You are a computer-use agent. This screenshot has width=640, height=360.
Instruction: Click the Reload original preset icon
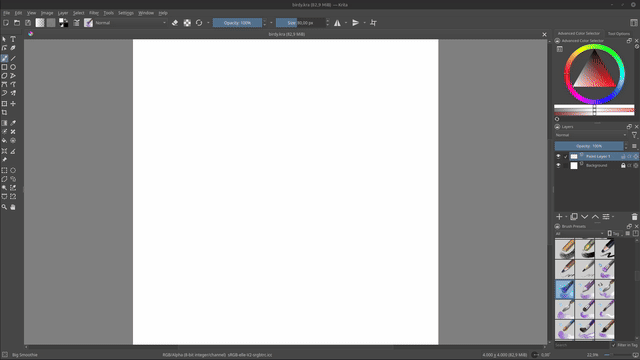point(199,23)
